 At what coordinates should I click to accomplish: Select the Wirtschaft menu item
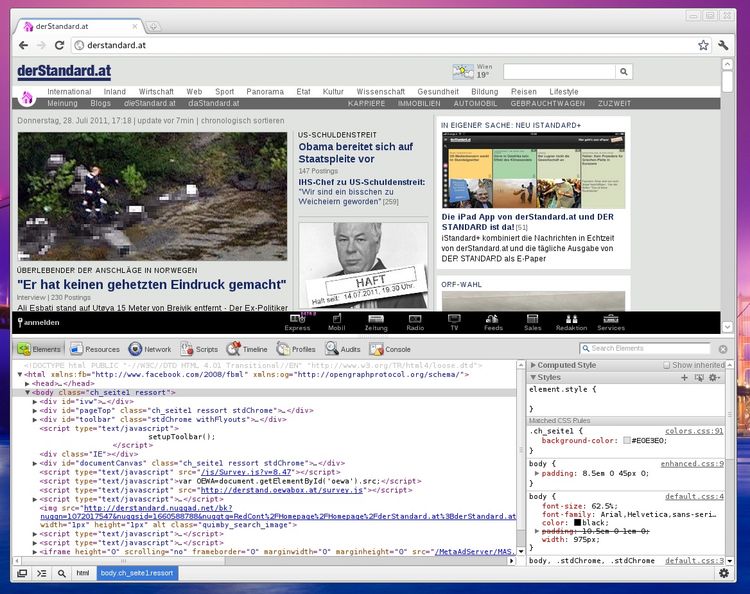[x=156, y=91]
